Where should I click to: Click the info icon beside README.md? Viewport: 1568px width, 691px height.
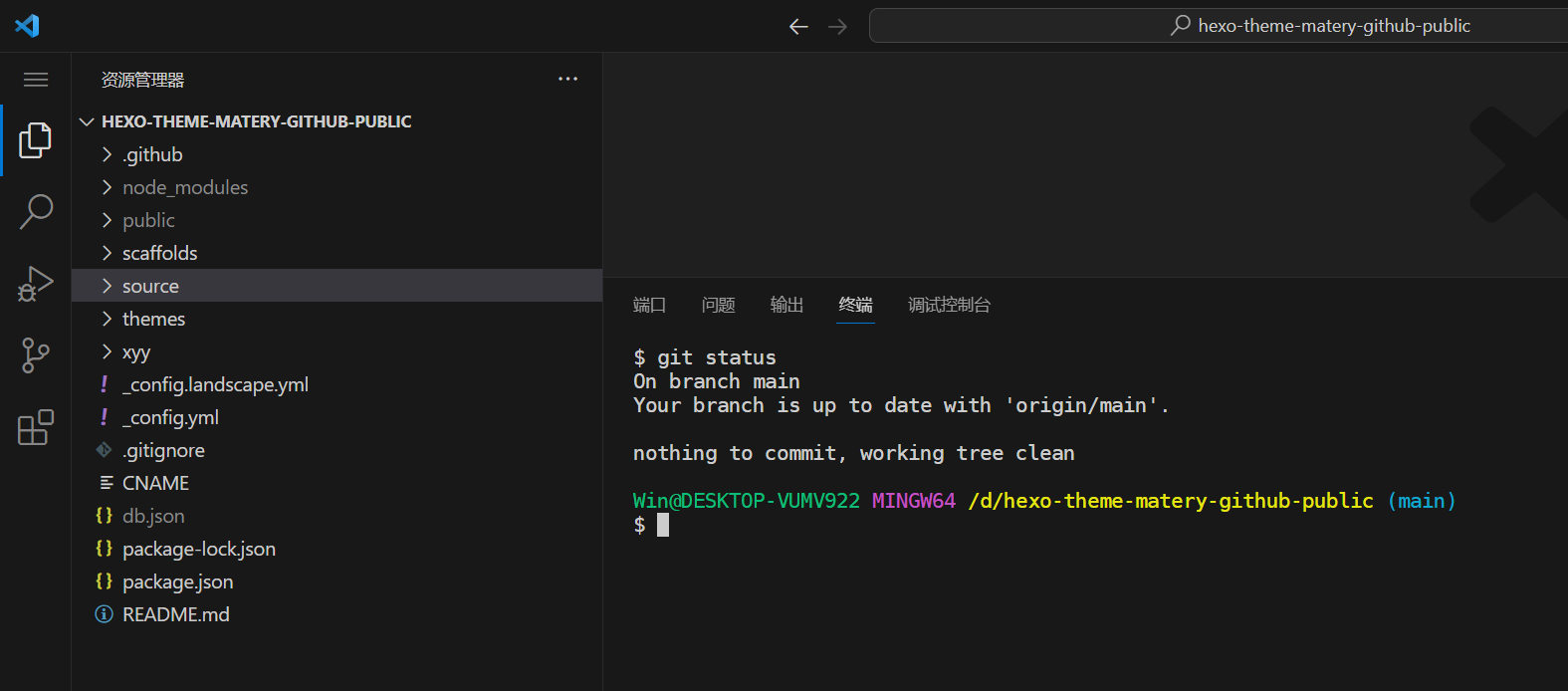(x=104, y=614)
